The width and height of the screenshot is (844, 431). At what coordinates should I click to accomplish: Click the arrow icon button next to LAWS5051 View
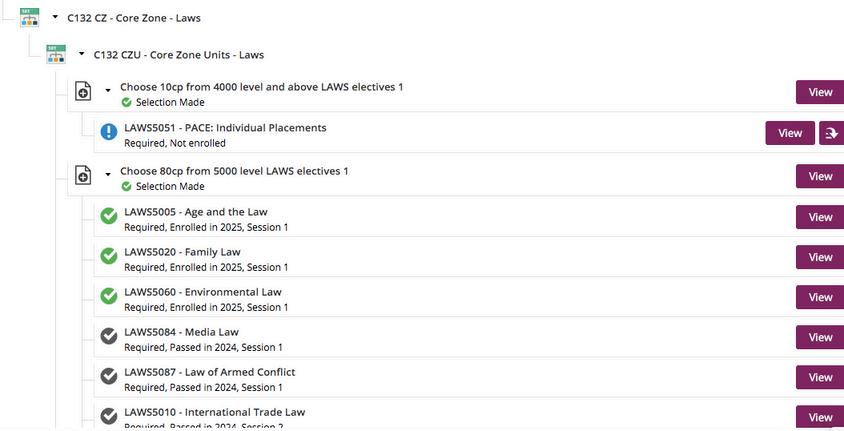(832, 133)
